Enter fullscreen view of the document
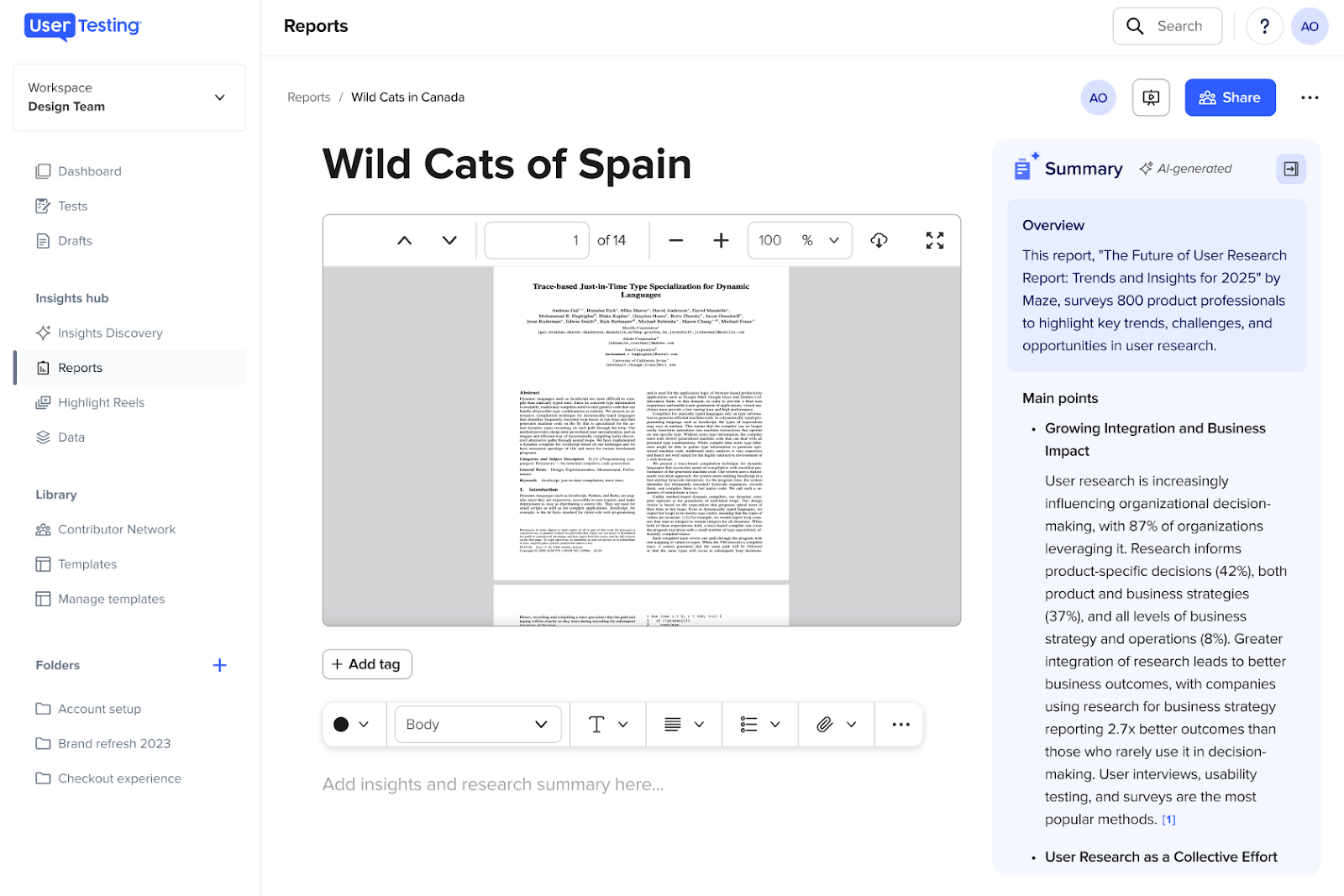 click(934, 240)
